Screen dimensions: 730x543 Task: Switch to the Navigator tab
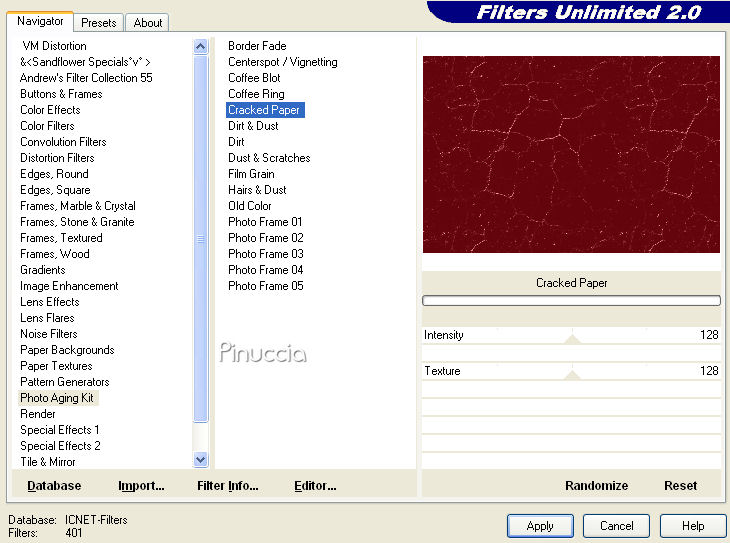[40, 21]
